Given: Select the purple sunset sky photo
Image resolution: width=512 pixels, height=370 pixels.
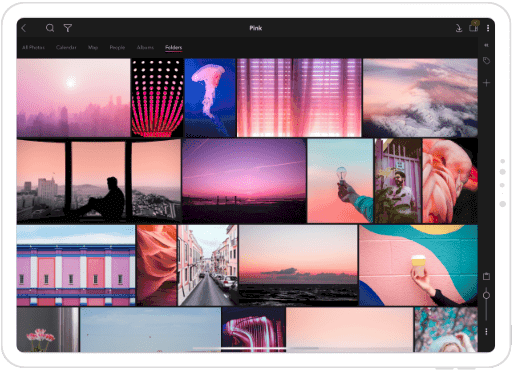Looking at the screenshot, I should 244,181.
